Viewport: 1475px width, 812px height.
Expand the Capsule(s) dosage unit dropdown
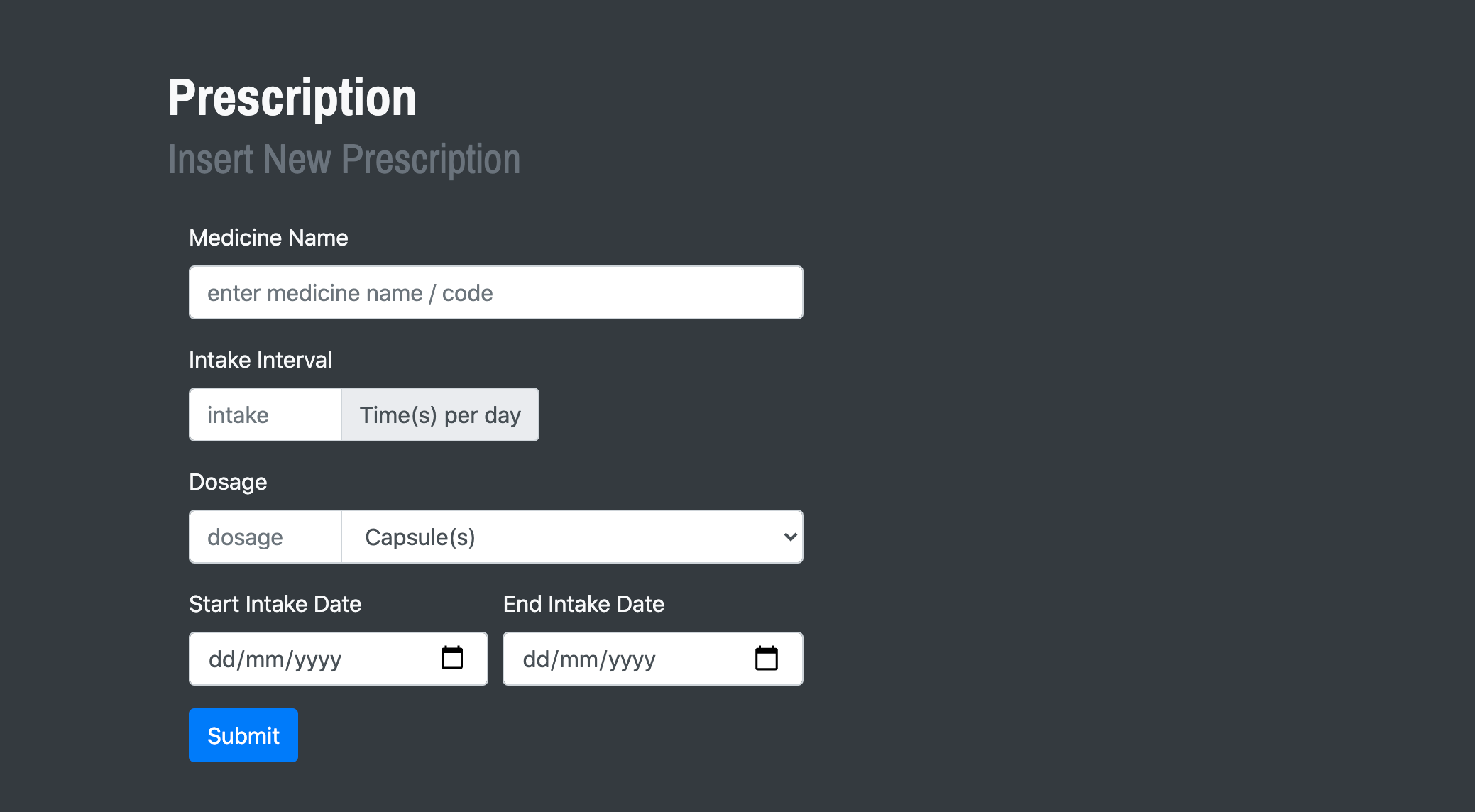(x=572, y=537)
